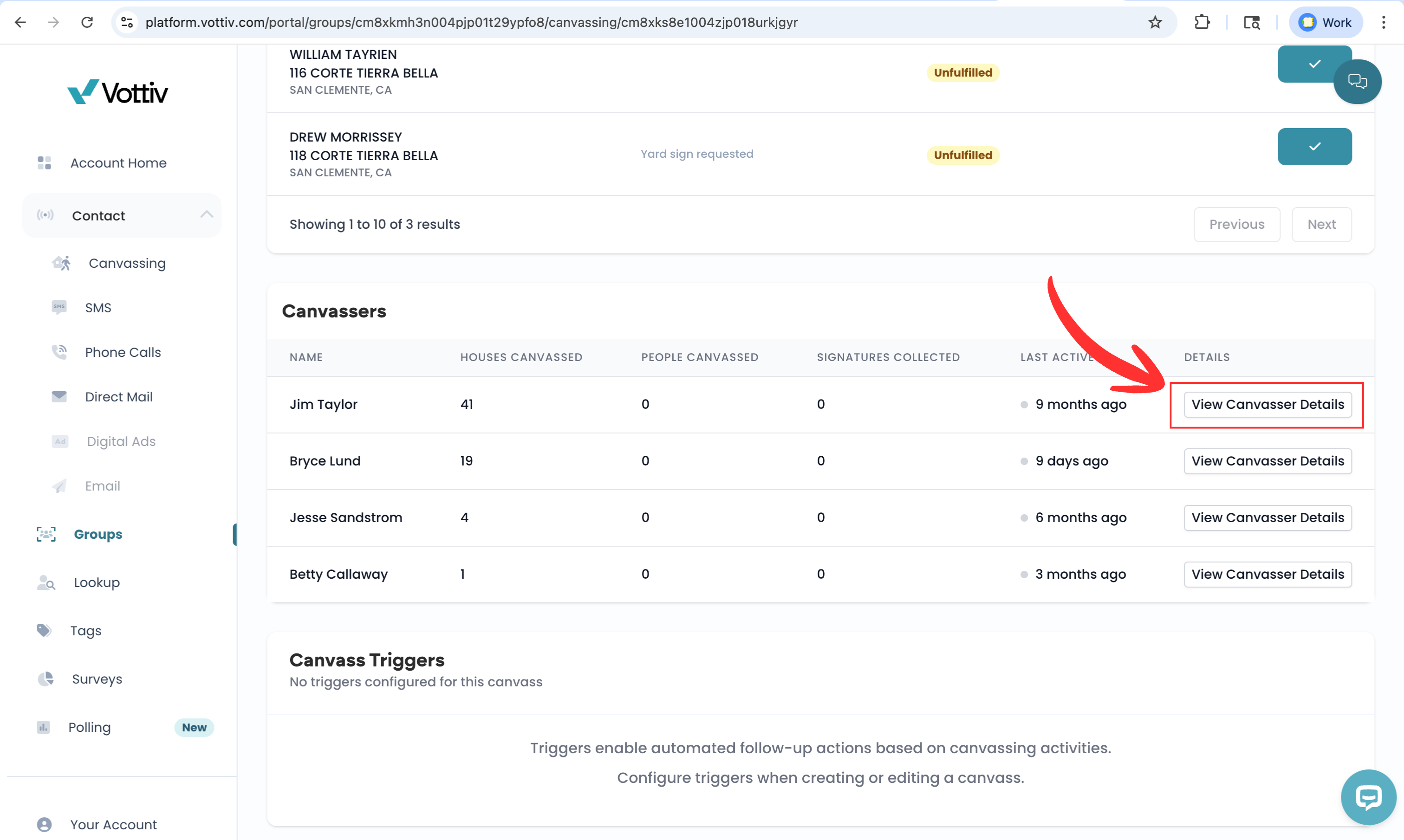Select the name "Jim Taylor" in Canvassers
This screenshot has height=840, width=1404.
pyautogui.click(x=323, y=405)
